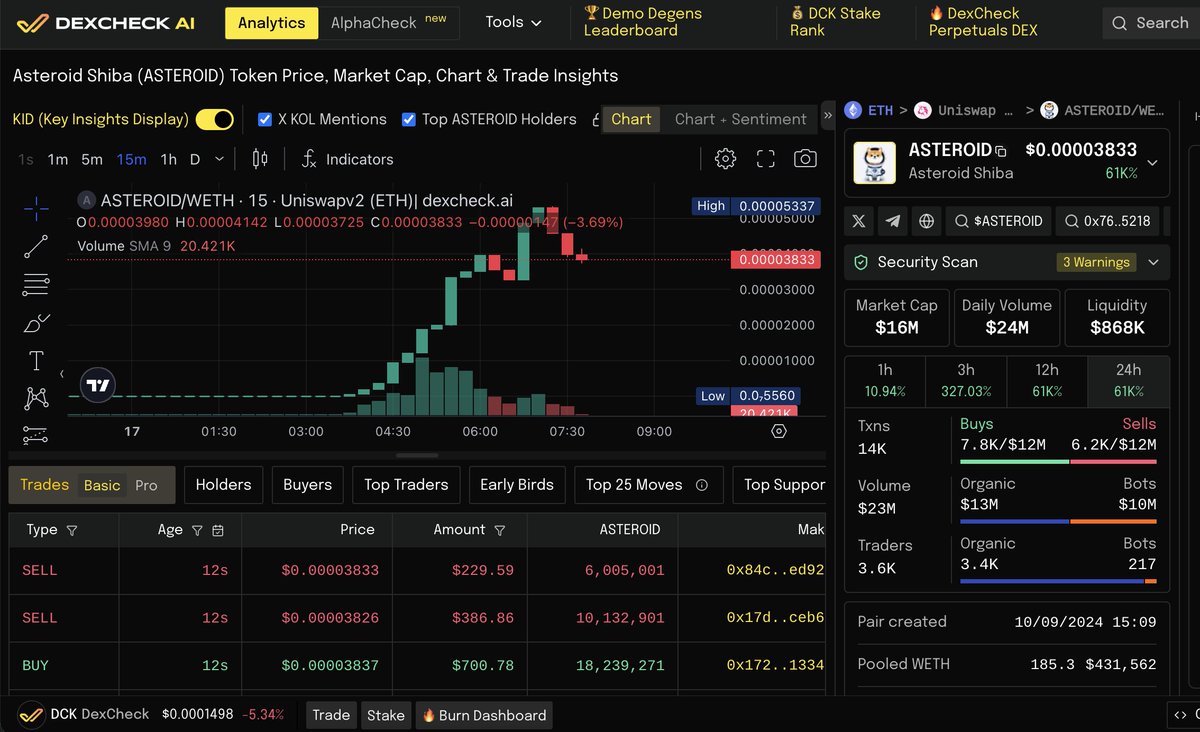This screenshot has height=732, width=1200.
Task: Click the TradingView logo on chart
Action: tap(98, 385)
